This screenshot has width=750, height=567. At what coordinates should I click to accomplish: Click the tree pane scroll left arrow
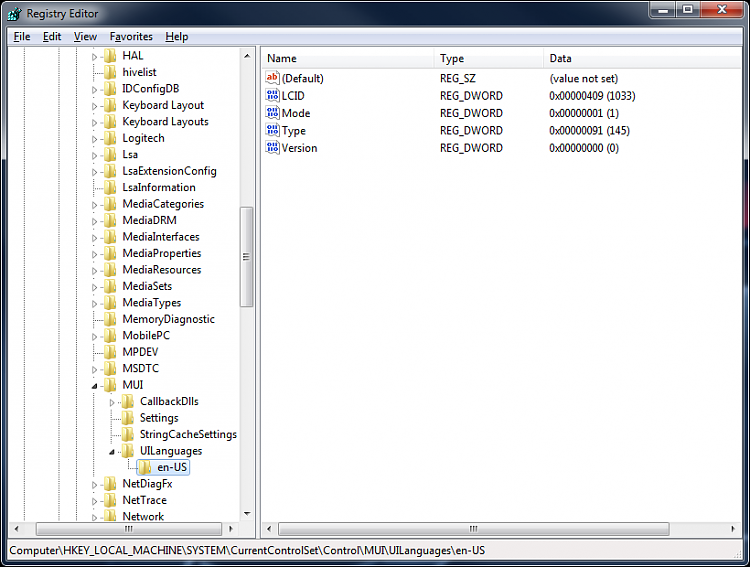[x=17, y=529]
